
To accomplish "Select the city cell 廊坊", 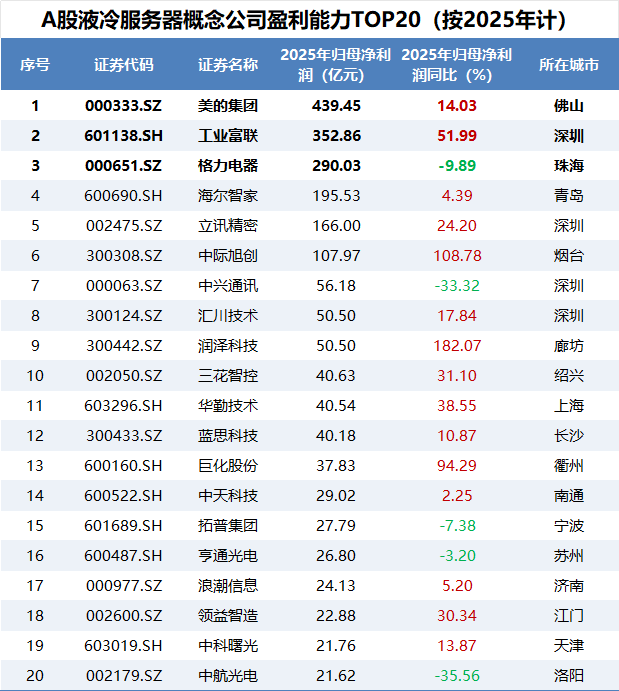I will [x=569, y=346].
